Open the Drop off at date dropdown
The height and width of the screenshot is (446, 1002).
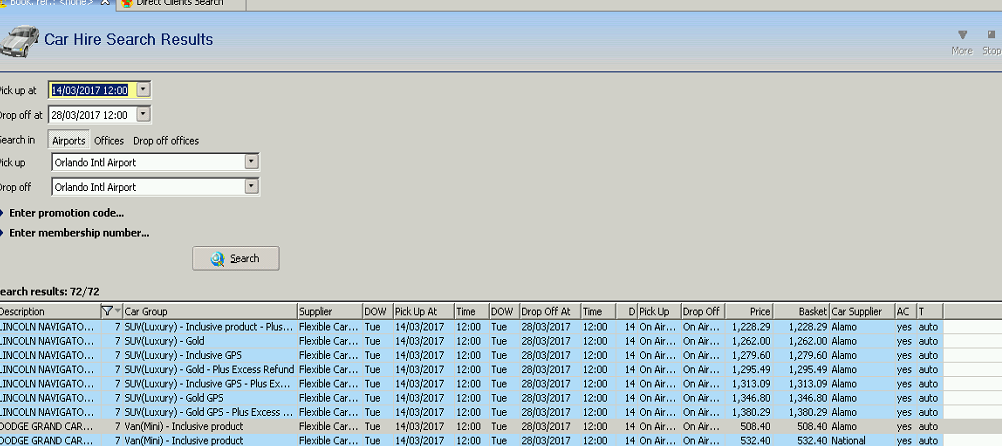tap(144, 115)
